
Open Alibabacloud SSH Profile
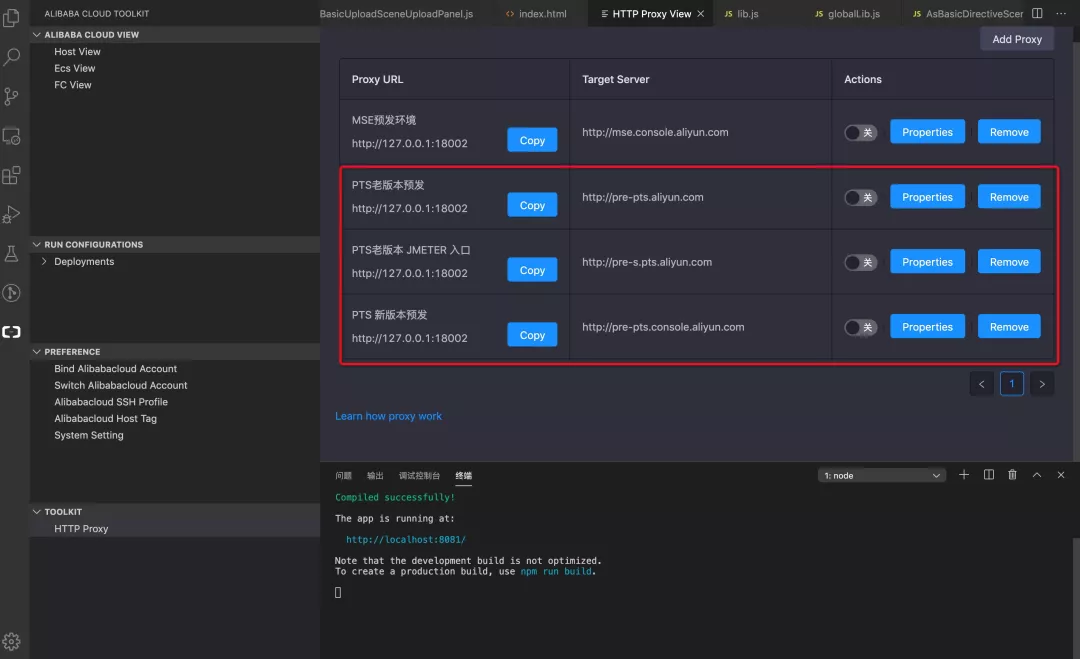click(x=111, y=401)
